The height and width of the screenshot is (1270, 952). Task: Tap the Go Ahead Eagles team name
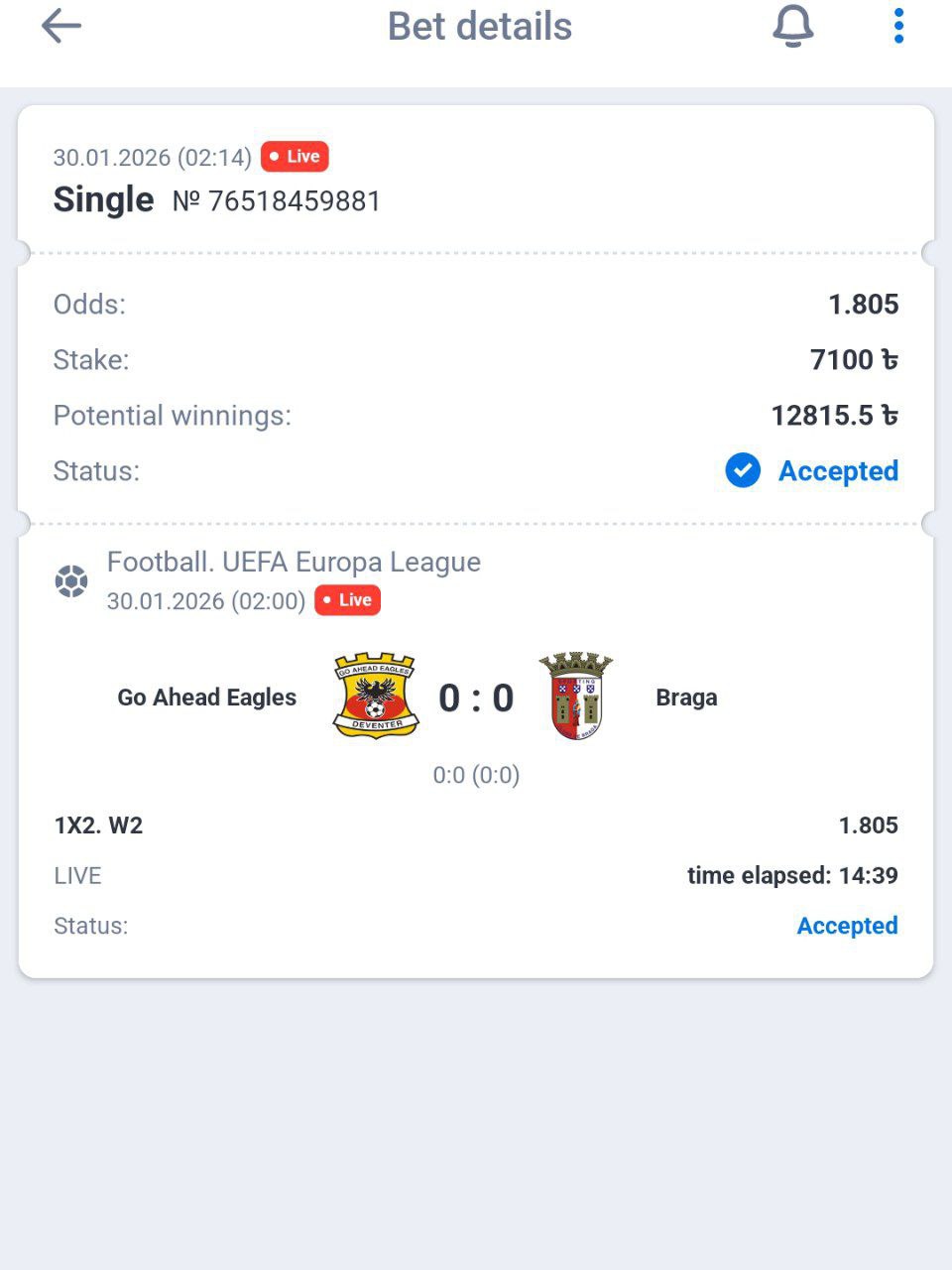207,698
